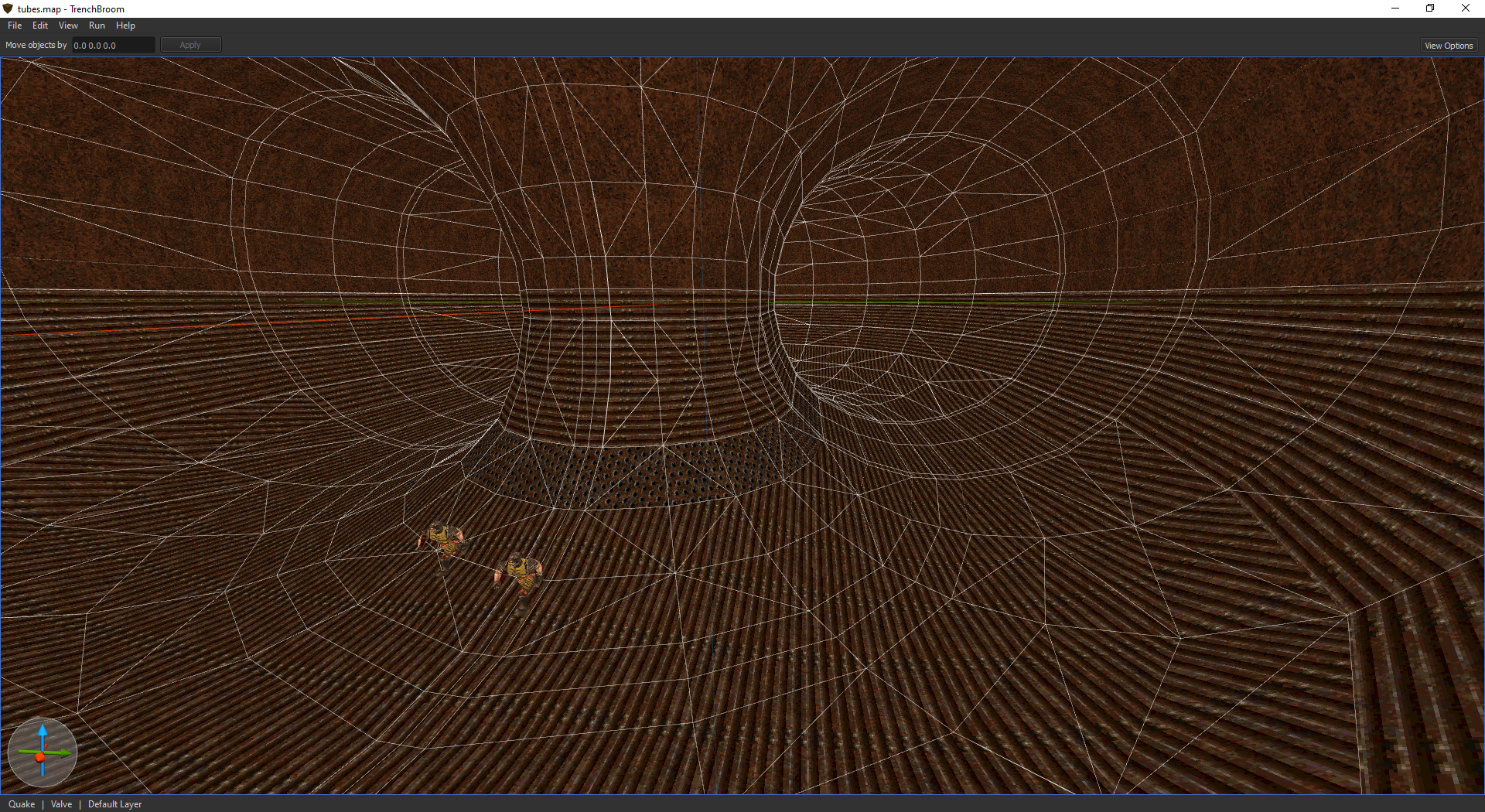The height and width of the screenshot is (812, 1485).
Task: Close the TrenchBroom window
Action: coord(1466,9)
